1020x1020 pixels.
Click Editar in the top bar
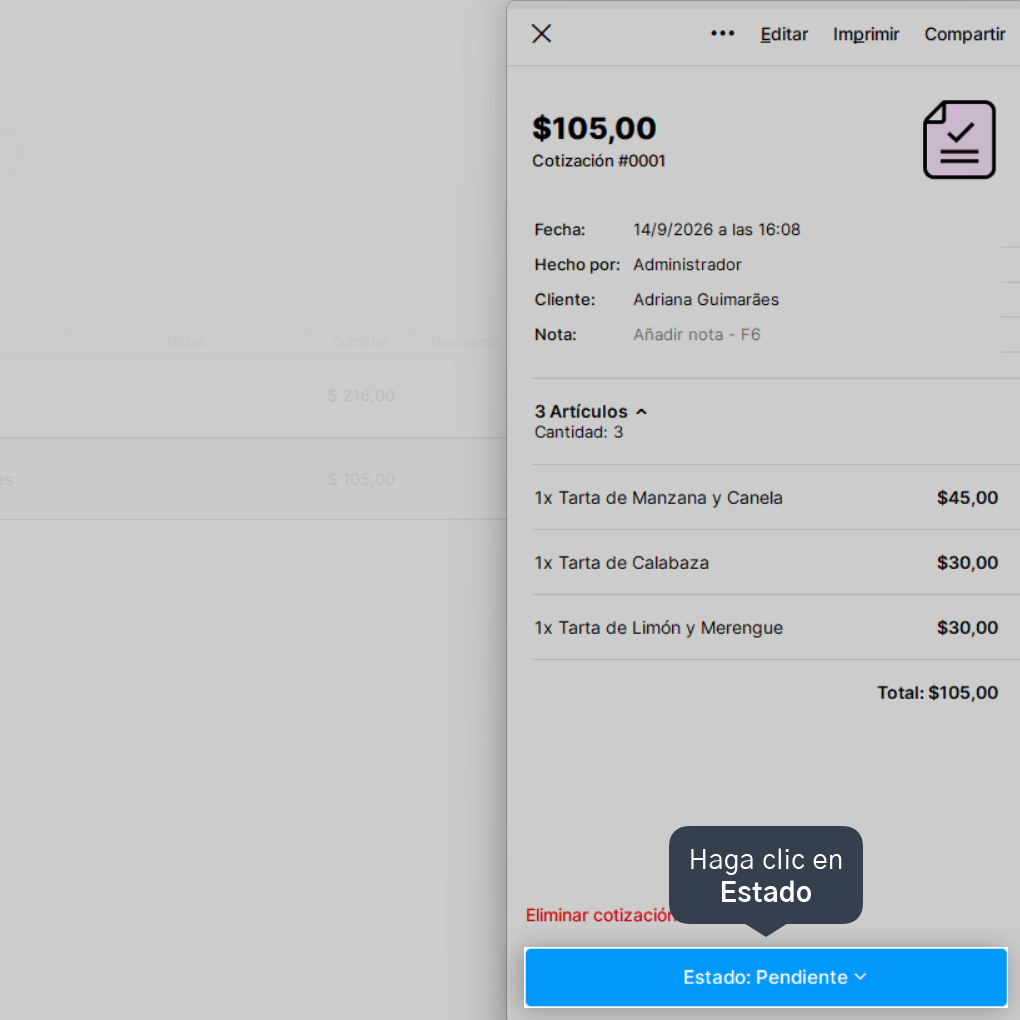[x=784, y=34]
